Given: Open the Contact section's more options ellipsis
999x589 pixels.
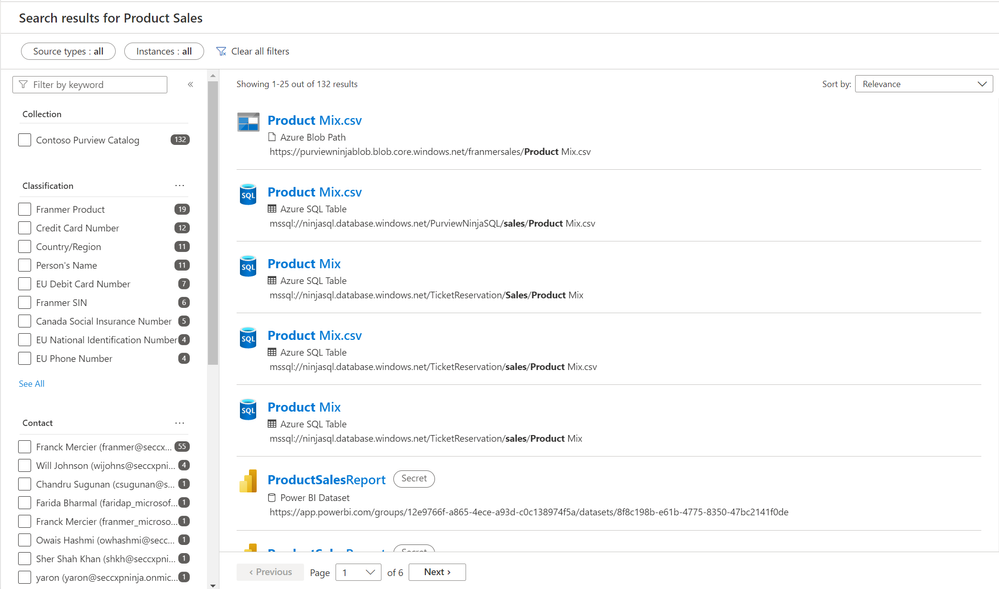Looking at the screenshot, I should [x=180, y=423].
